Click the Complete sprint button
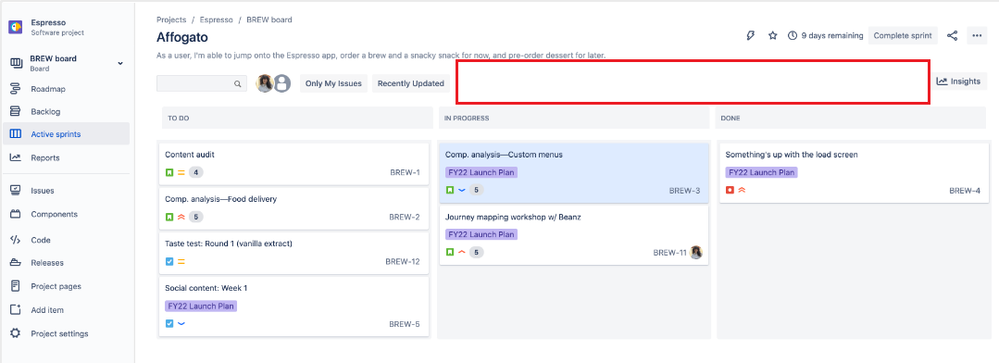999x363 pixels. pos(903,36)
